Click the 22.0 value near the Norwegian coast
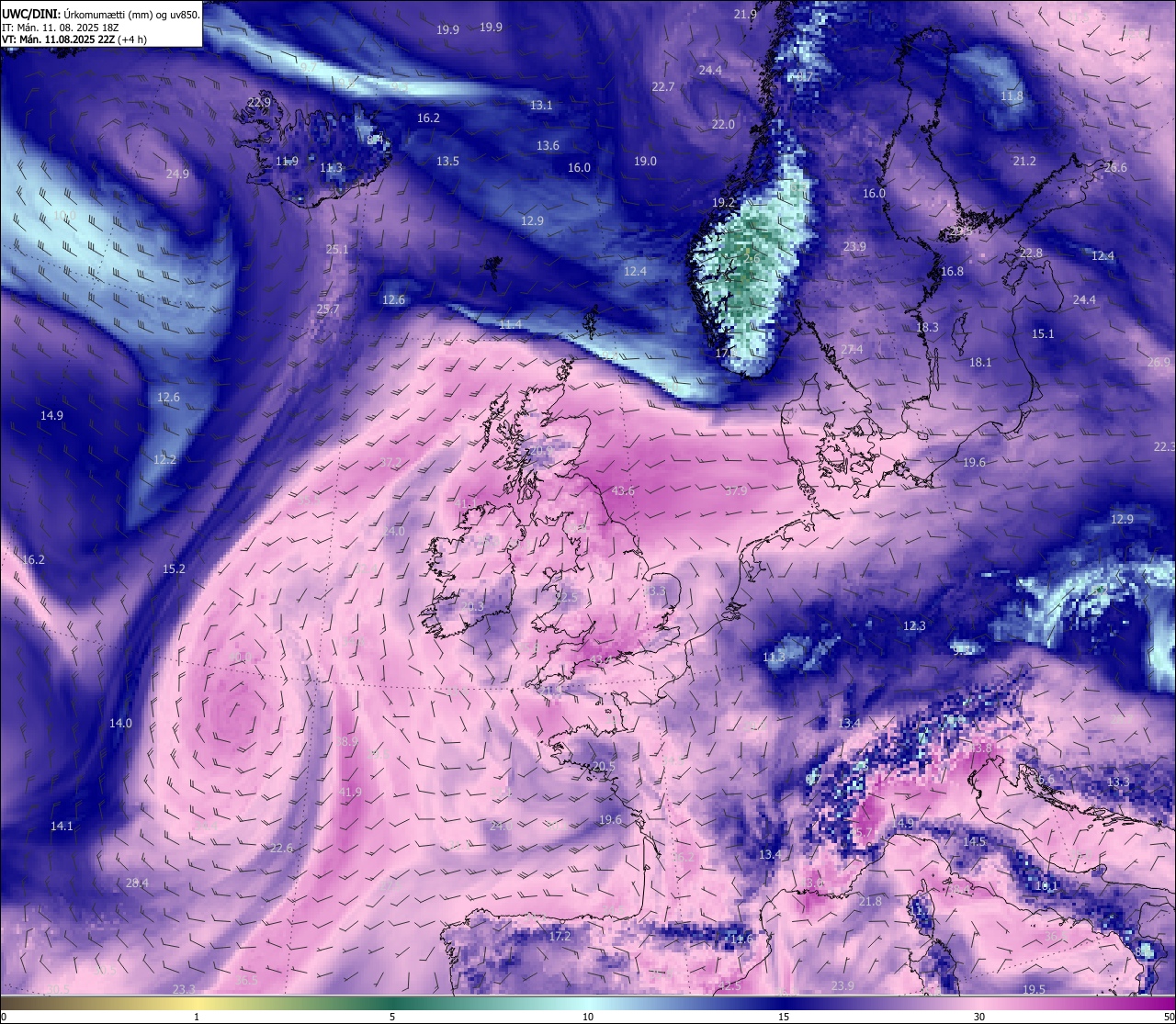The width and height of the screenshot is (1176, 1024). pos(723,125)
